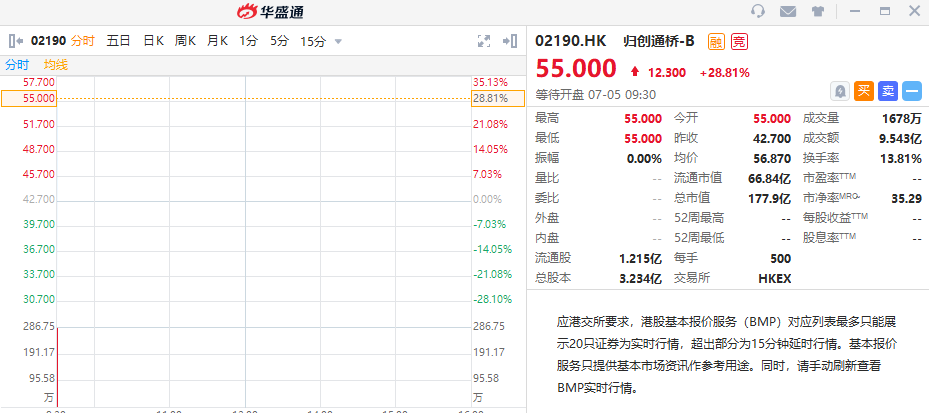929x413 pixels.
Task: Toggle the 均线 average line display
Action: click(56, 65)
